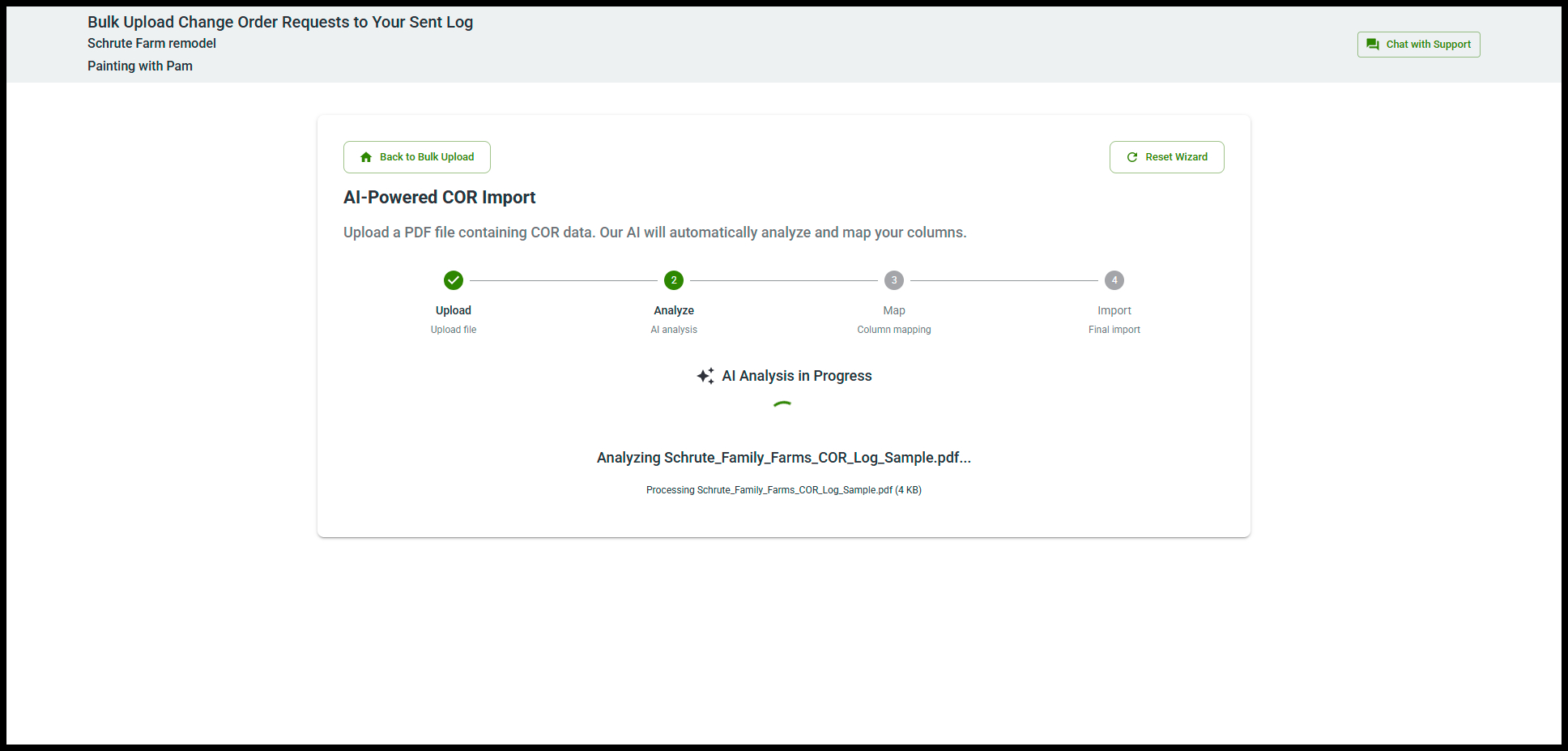Image resolution: width=1568 pixels, height=751 pixels.
Task: Click the Import step label
Action: (1114, 310)
